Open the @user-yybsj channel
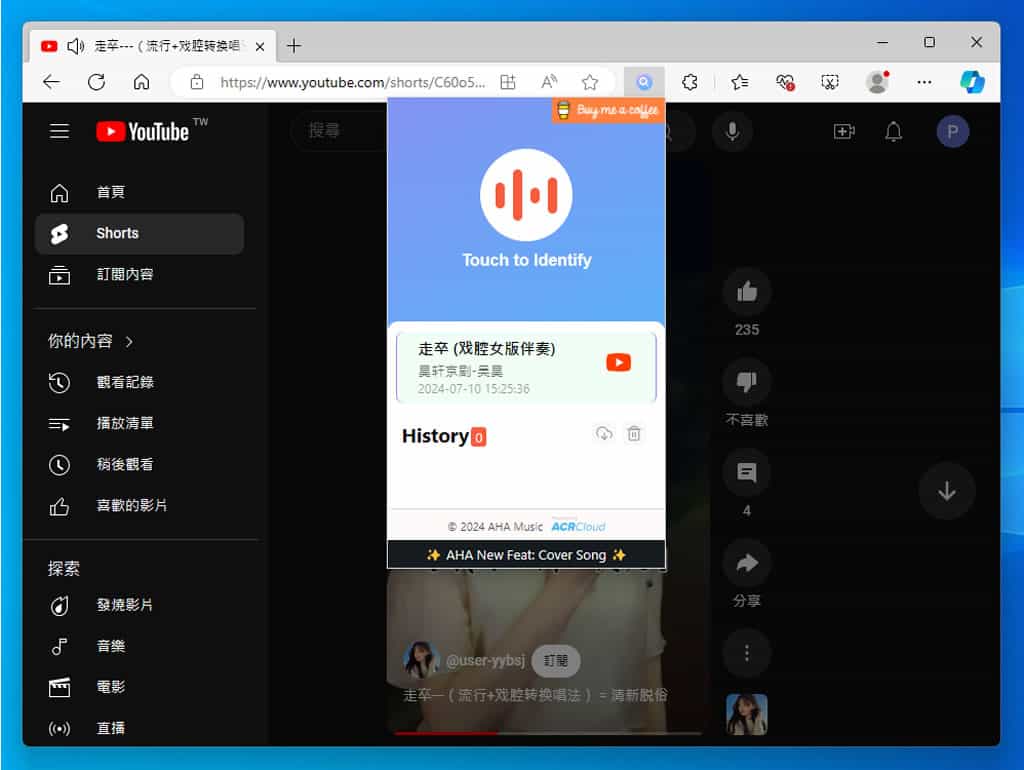Image resolution: width=1024 pixels, height=770 pixels. [485, 660]
